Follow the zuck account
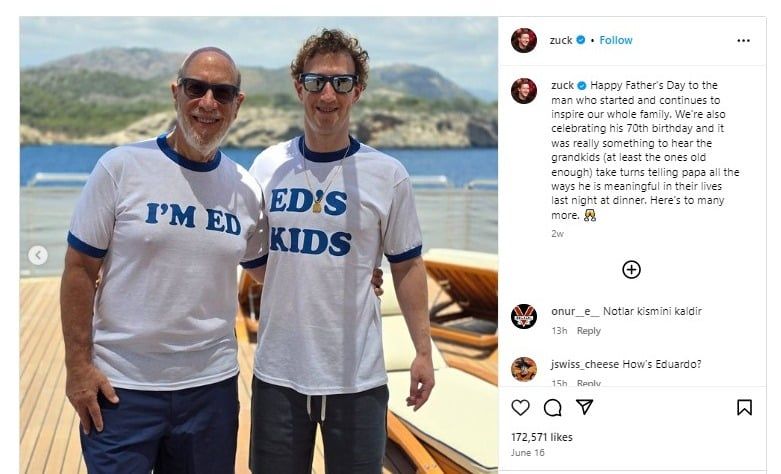Screen dimensions: 781x474 (616, 41)
